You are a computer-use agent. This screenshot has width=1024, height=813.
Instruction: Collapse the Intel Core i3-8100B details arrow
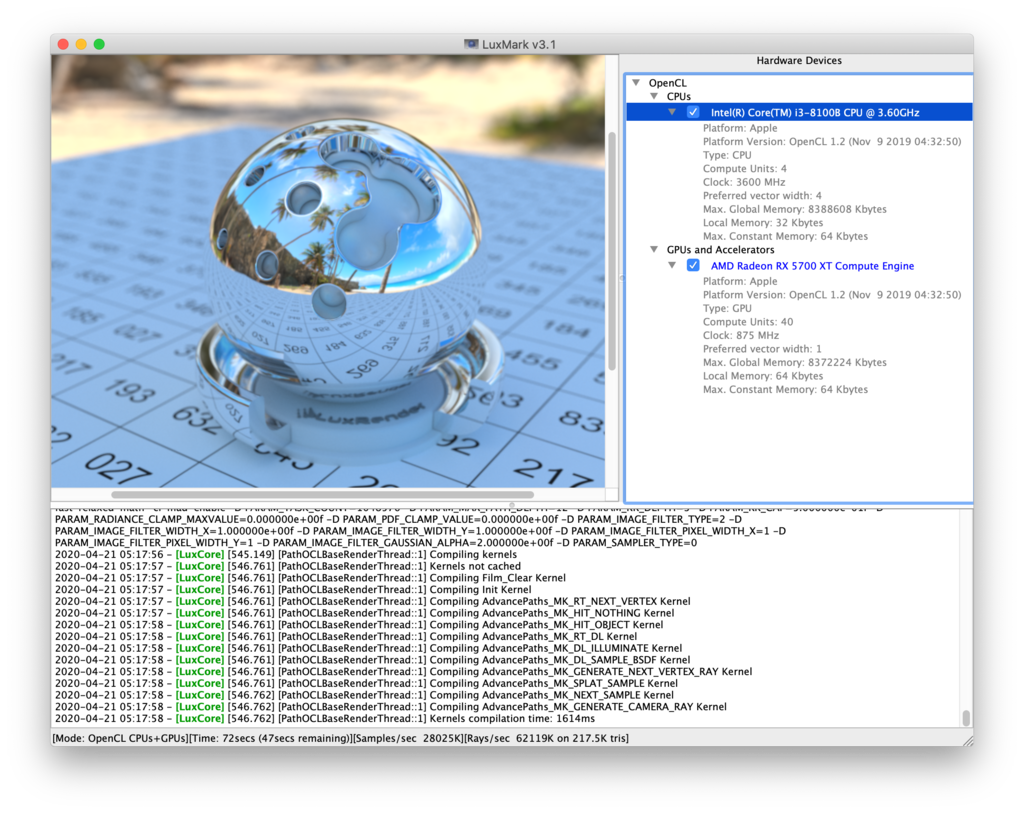click(671, 112)
